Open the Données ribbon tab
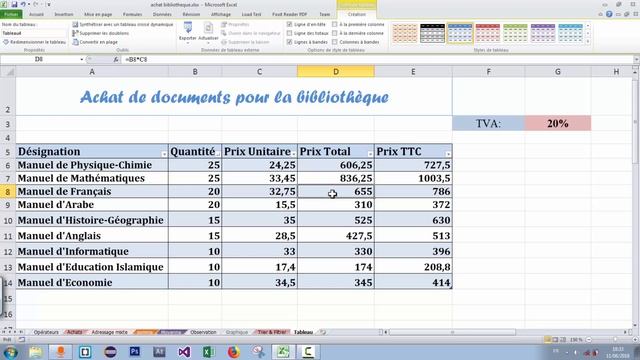Viewport: 640px width, 360px height. tap(162, 14)
